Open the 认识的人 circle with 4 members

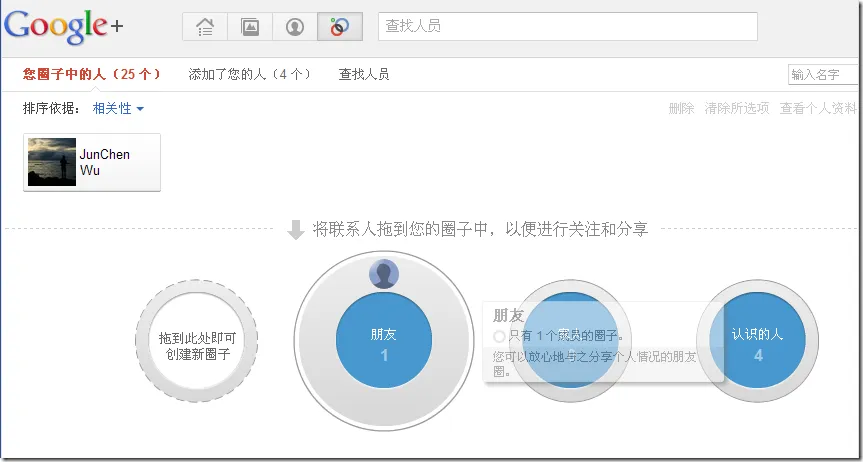(757, 341)
